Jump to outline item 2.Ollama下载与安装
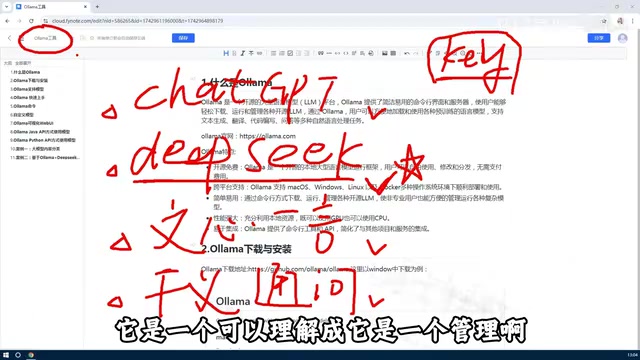Image resolution: width=640 pixels, height=360 pixels. 29,80
